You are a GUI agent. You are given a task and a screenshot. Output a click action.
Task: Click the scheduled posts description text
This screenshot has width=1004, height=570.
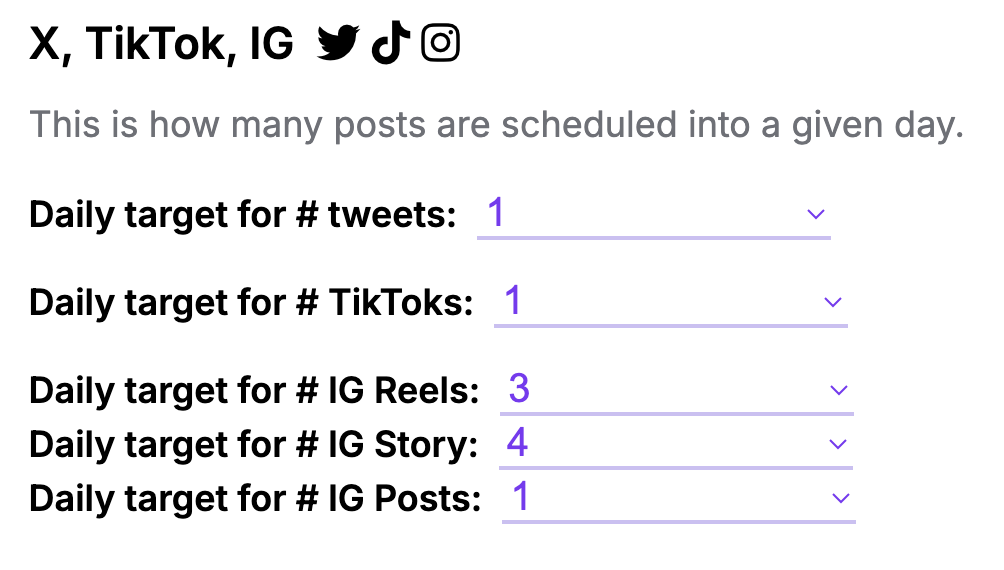point(496,126)
